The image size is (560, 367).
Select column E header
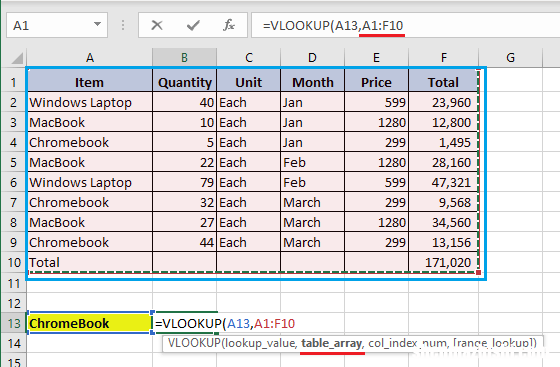(376, 57)
